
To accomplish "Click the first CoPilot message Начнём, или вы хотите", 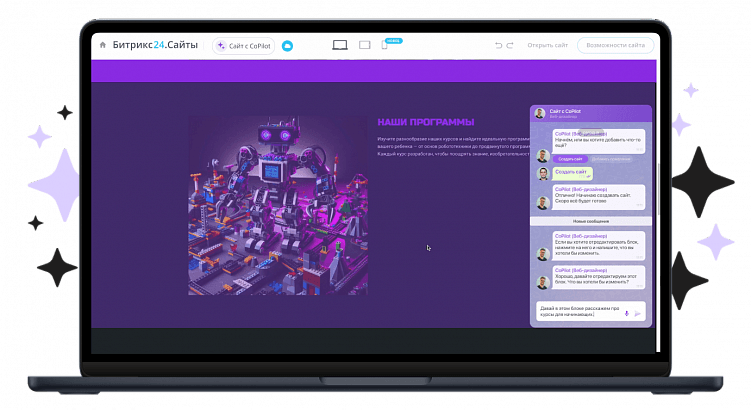I will click(x=599, y=141).
